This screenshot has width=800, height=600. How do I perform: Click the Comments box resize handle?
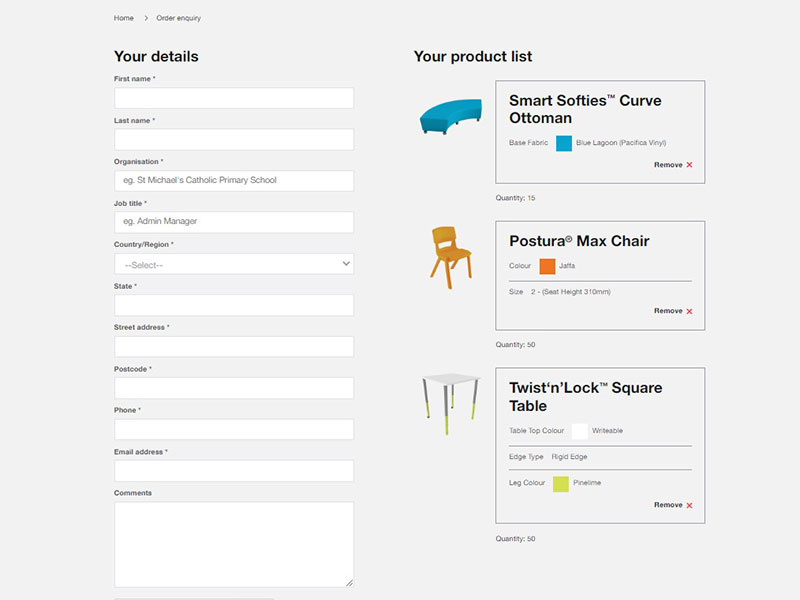[x=349, y=583]
